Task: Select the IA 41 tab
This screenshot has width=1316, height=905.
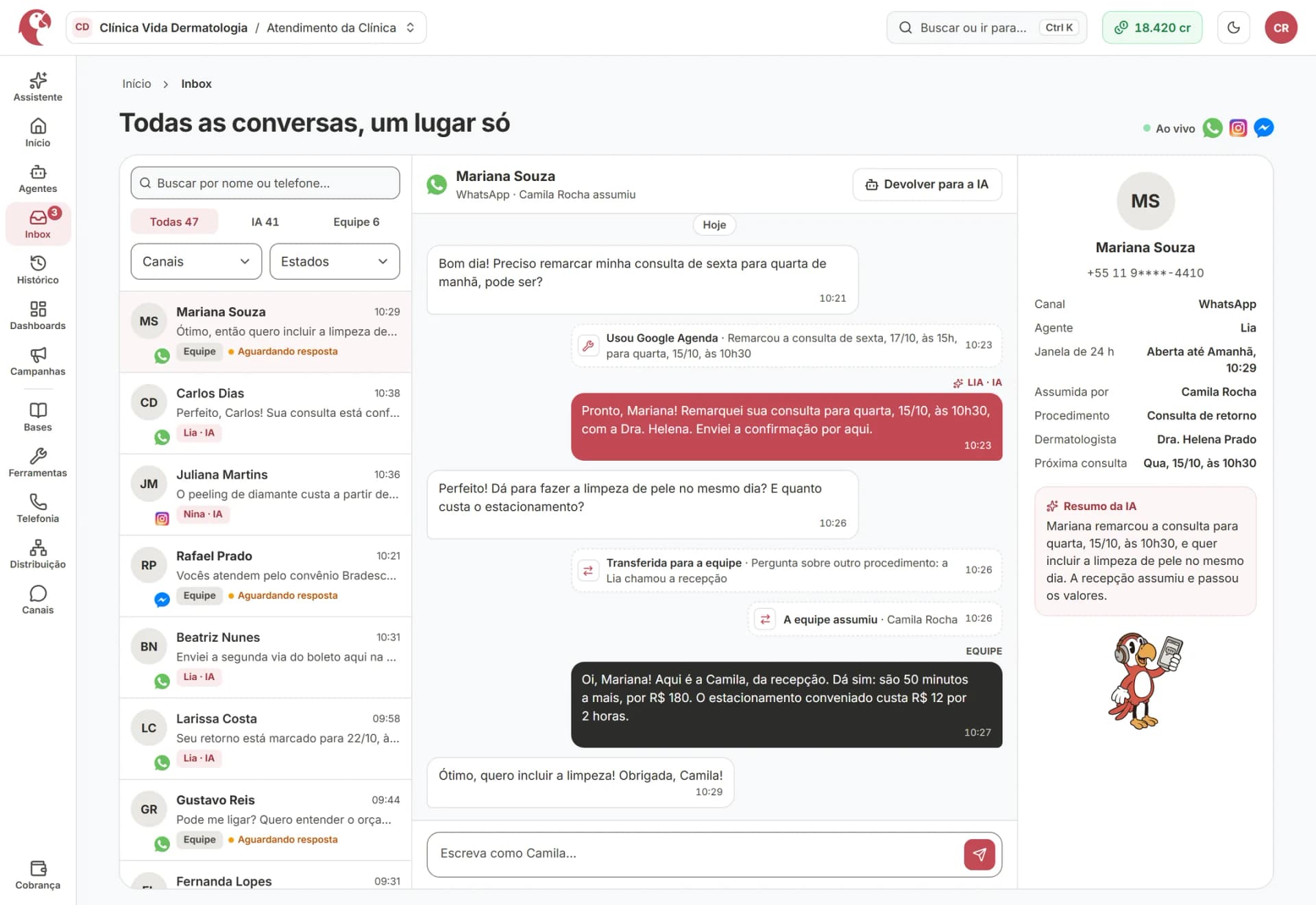Action: [x=265, y=221]
